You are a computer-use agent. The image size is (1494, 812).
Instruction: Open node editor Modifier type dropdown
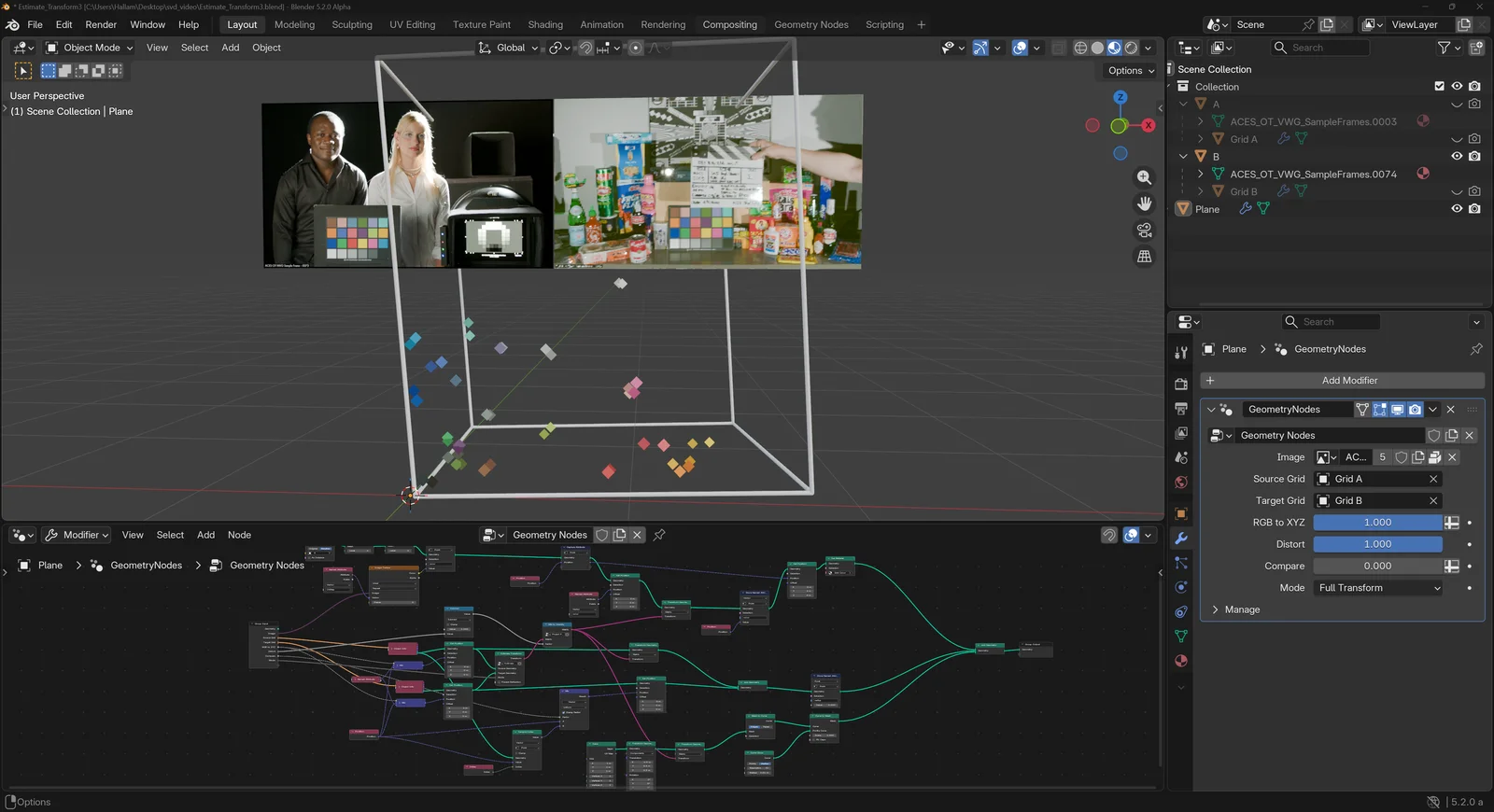[78, 535]
